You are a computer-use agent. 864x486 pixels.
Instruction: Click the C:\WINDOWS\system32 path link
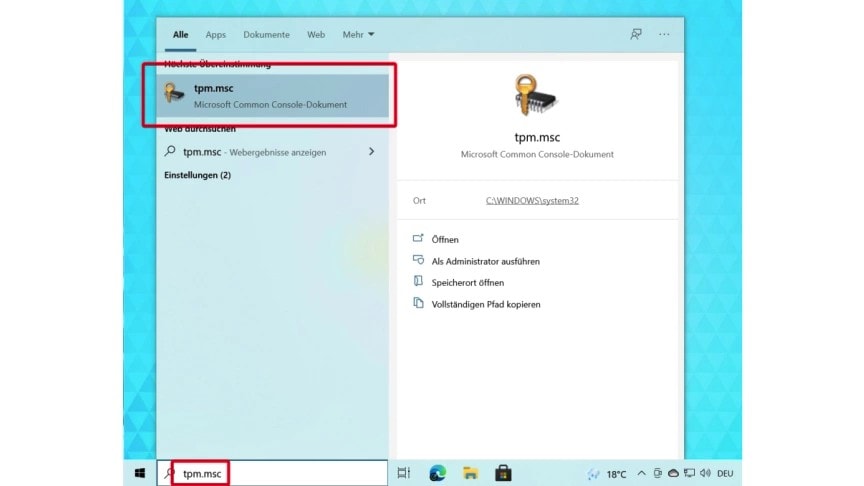coord(532,201)
